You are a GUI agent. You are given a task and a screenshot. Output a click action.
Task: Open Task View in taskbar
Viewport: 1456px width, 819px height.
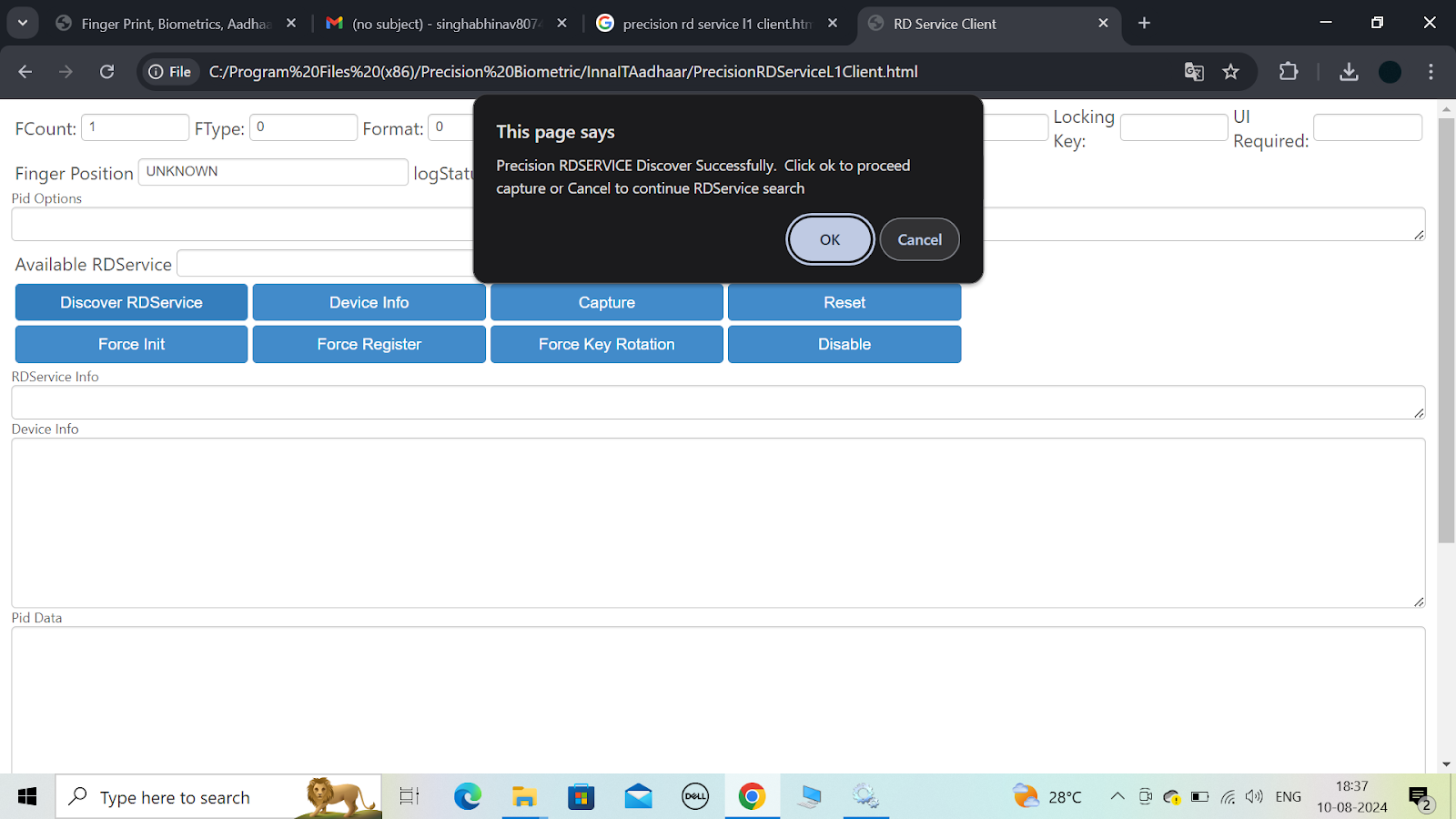(409, 797)
